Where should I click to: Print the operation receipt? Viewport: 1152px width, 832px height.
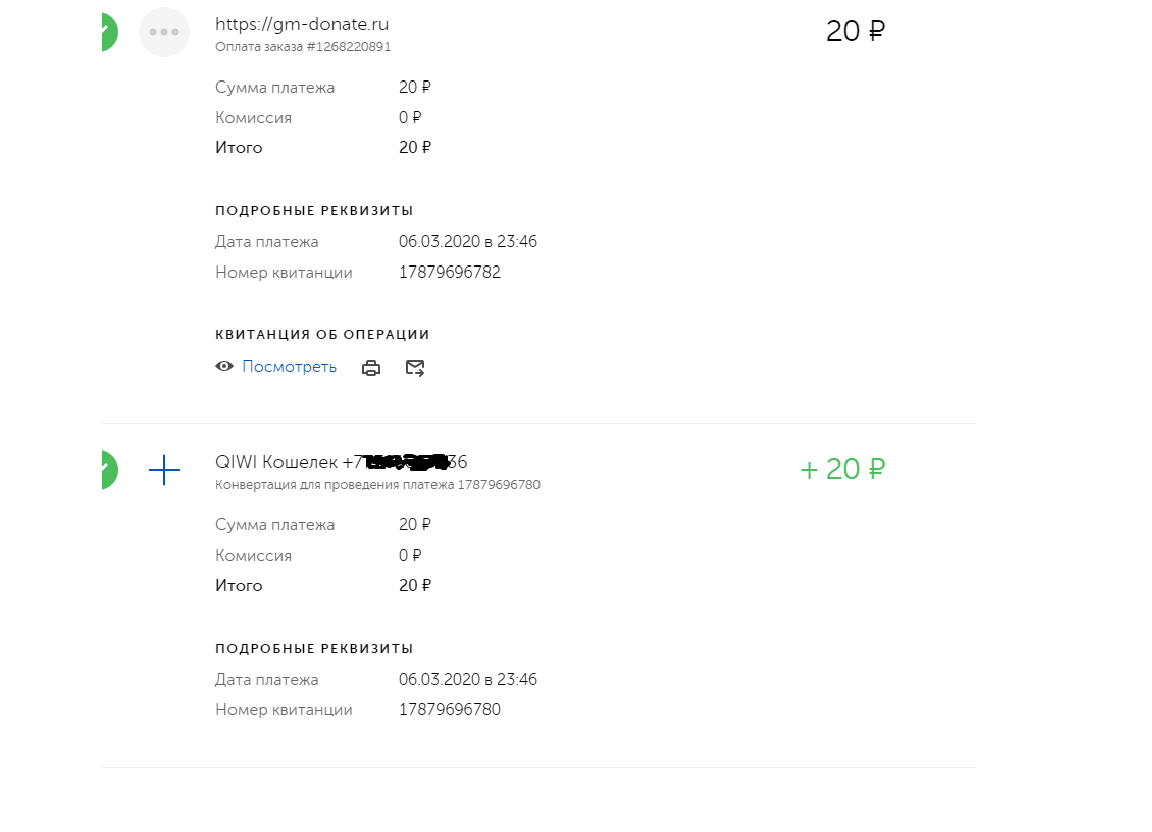tap(371, 368)
